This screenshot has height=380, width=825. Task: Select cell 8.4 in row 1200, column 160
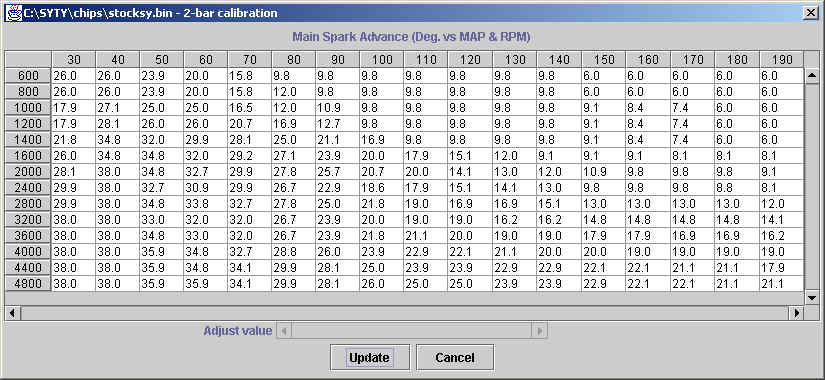click(648, 124)
